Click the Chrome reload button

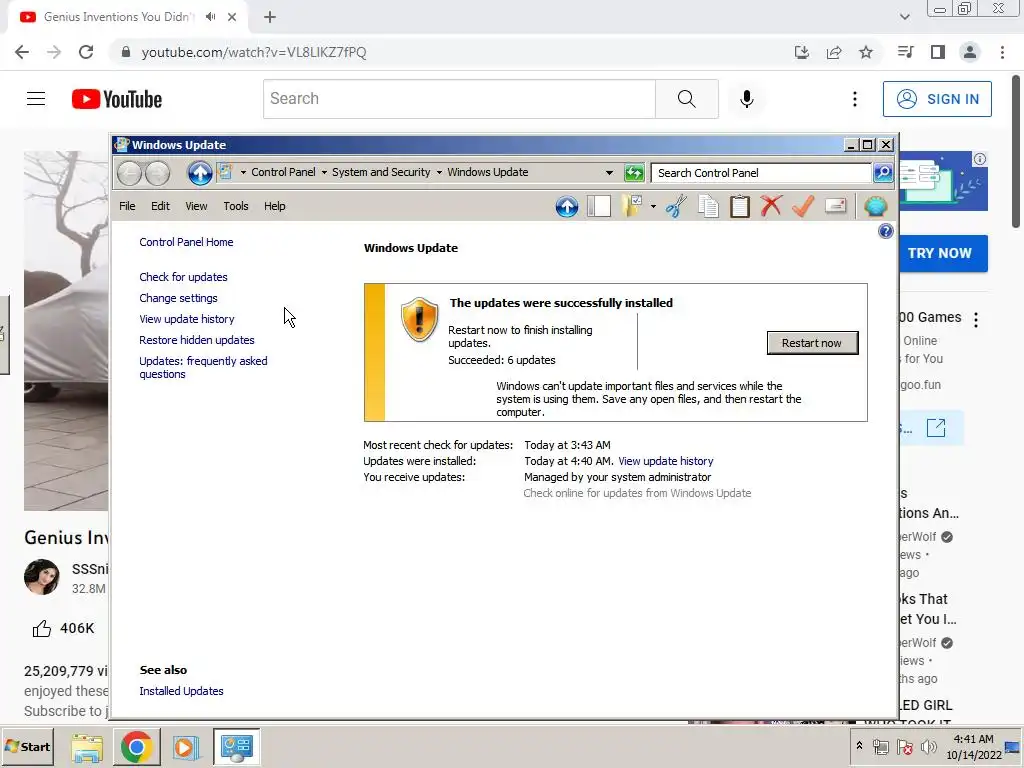click(86, 52)
